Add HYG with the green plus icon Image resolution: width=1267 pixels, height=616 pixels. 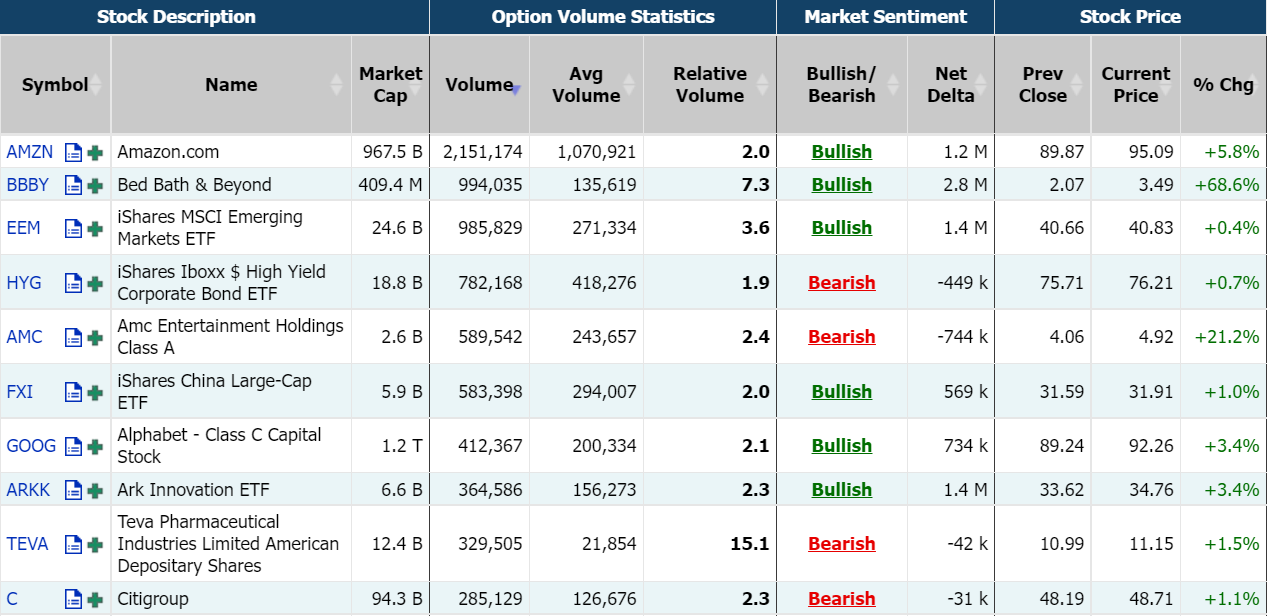pos(95,284)
